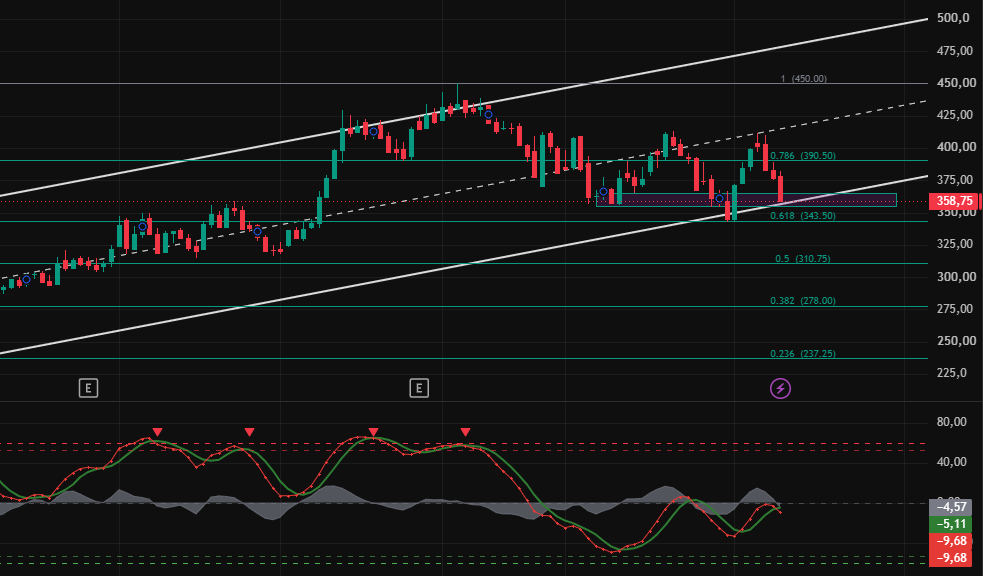Select the first red triangle oscillator signal
Viewport: 983px width, 576px height.
point(157,432)
